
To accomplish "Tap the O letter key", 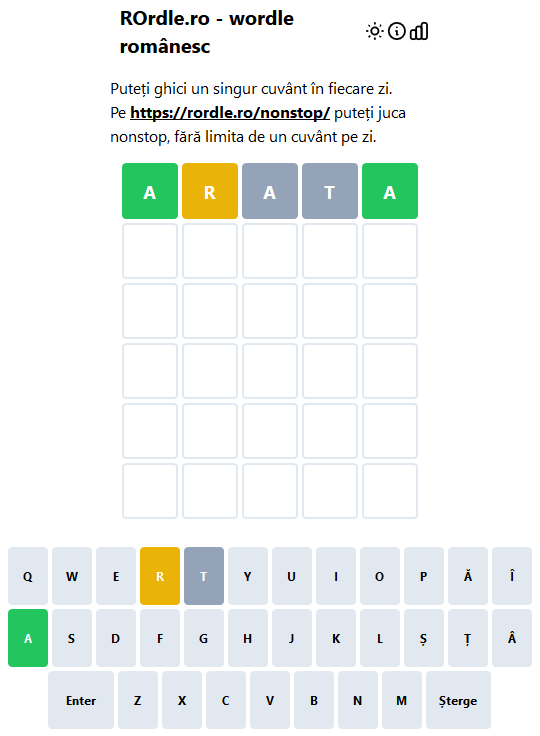I will coord(380,576).
